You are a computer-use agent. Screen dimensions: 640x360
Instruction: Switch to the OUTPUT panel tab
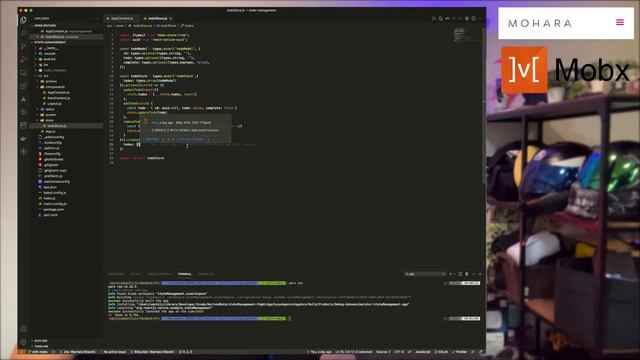click(x=135, y=274)
